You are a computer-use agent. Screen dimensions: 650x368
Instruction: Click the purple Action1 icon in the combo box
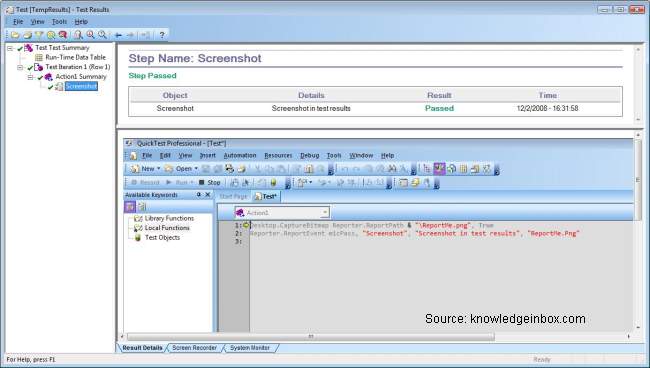tap(240, 213)
